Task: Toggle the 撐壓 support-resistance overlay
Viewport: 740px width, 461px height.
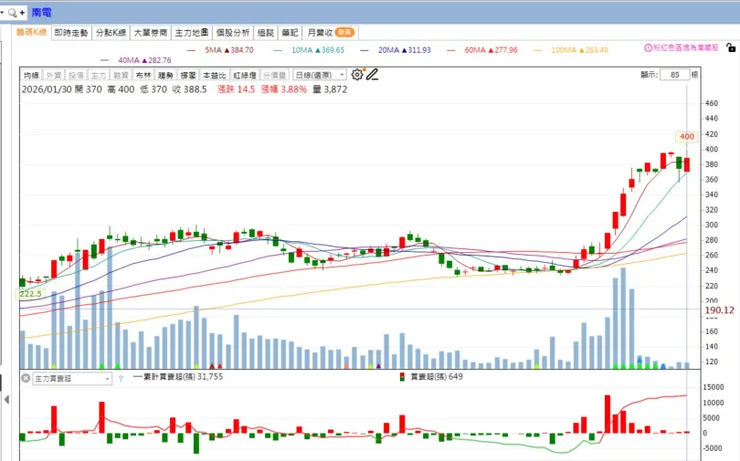Action: (x=188, y=75)
